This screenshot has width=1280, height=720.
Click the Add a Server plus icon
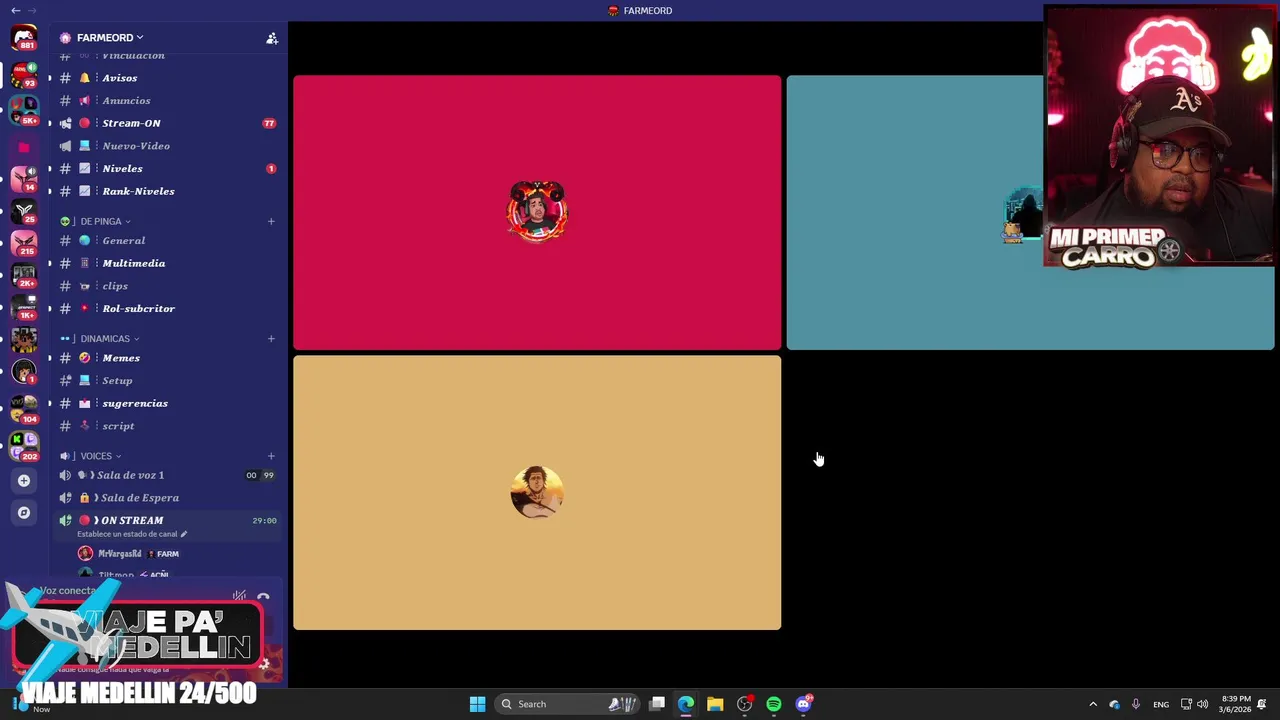(24, 480)
